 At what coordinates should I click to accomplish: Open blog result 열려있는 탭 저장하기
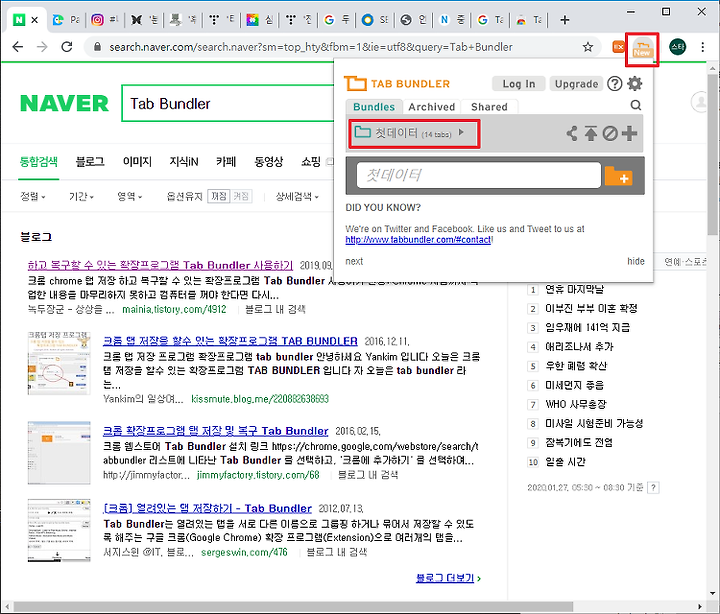point(207,508)
